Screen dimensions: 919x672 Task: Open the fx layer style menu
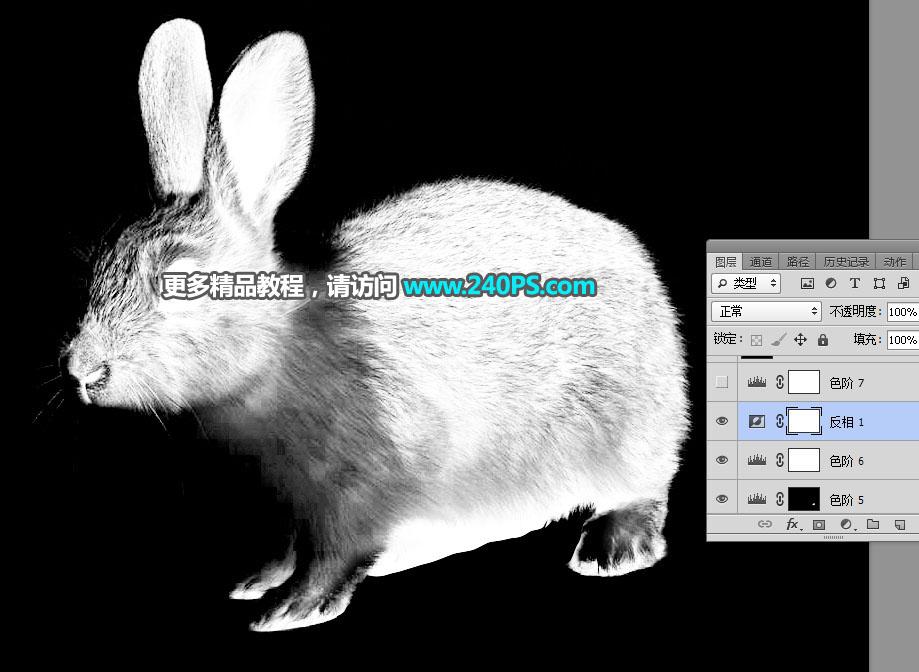pyautogui.click(x=793, y=524)
